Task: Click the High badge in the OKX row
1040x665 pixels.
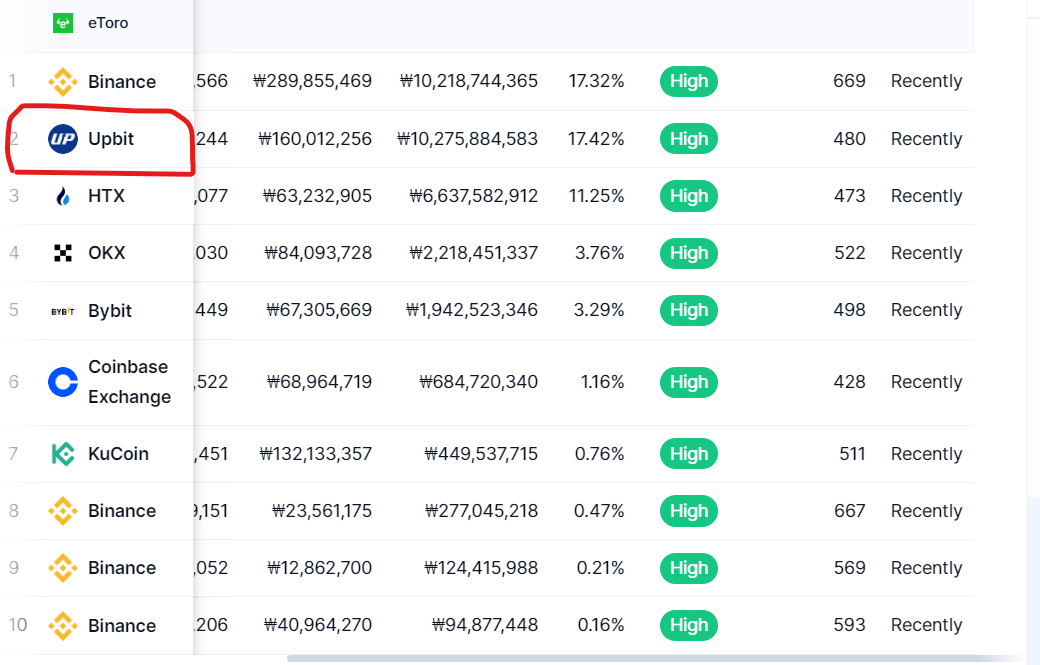Action: 688,253
